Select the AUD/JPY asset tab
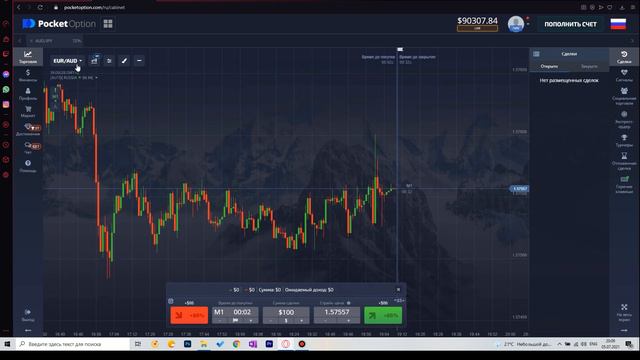Viewport: 640px width, 360px height. point(54,41)
